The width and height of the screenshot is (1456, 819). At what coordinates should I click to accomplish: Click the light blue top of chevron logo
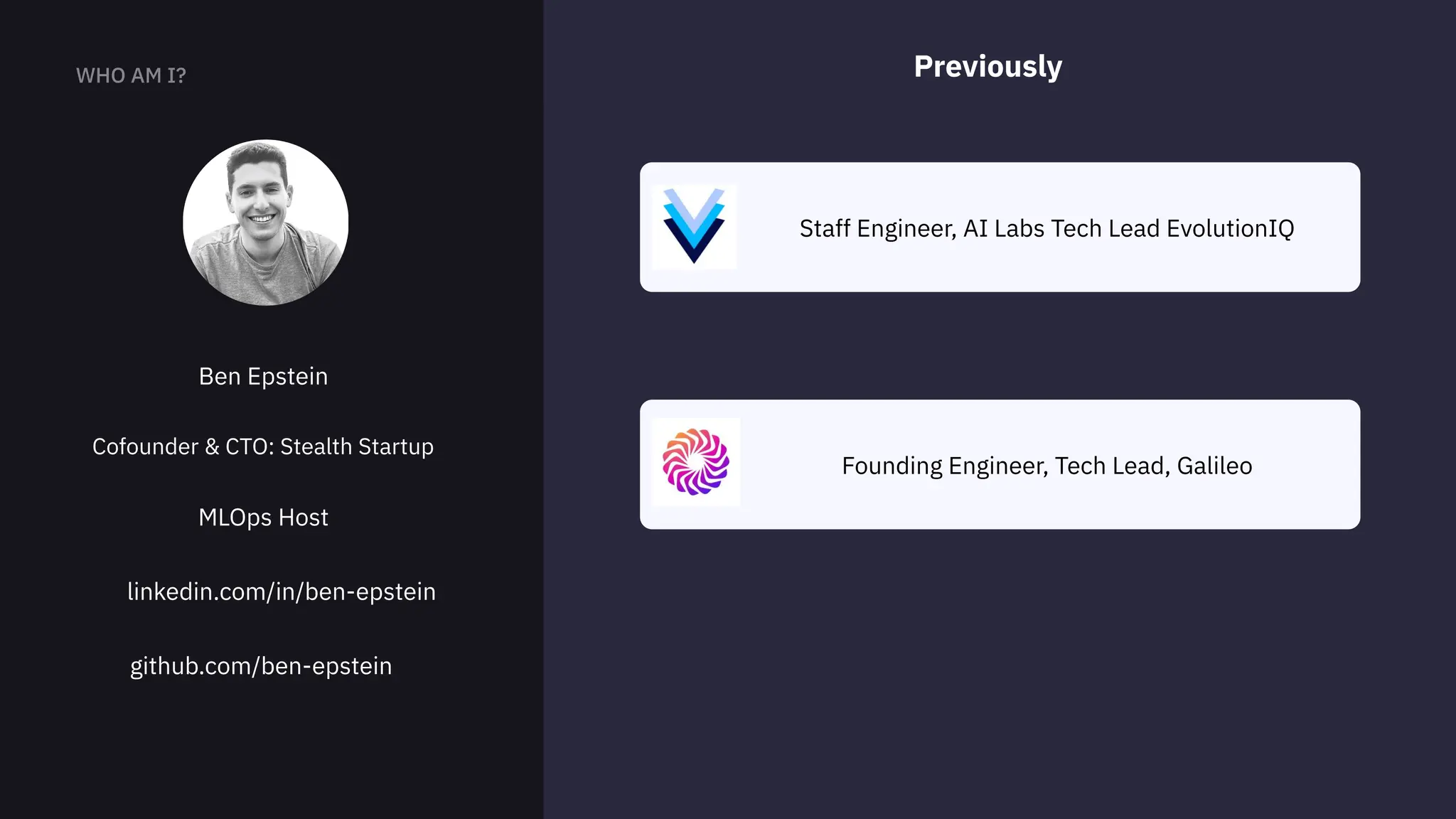point(694,202)
